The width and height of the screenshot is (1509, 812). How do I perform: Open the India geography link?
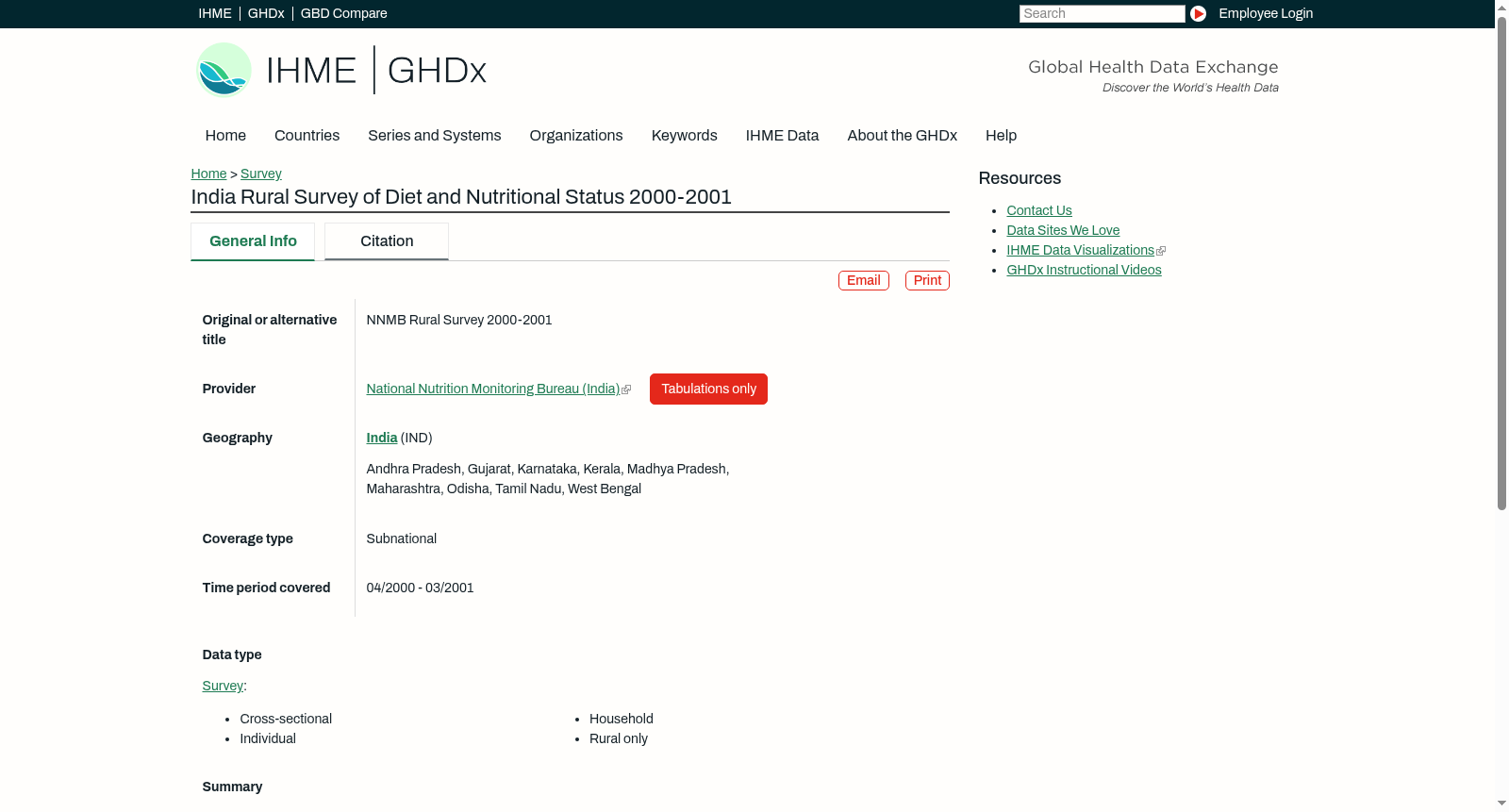pyautogui.click(x=382, y=438)
